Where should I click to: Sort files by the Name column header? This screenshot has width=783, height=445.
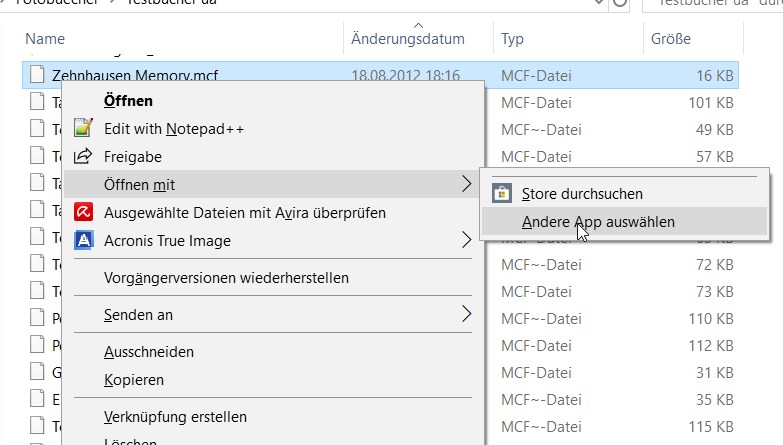click(45, 39)
